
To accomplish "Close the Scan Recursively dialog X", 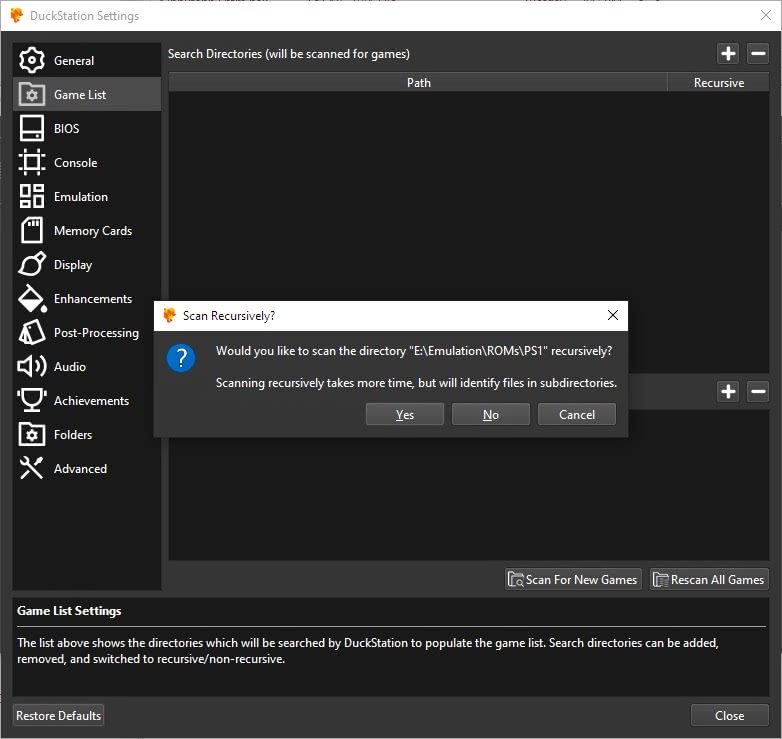I will 613,315.
